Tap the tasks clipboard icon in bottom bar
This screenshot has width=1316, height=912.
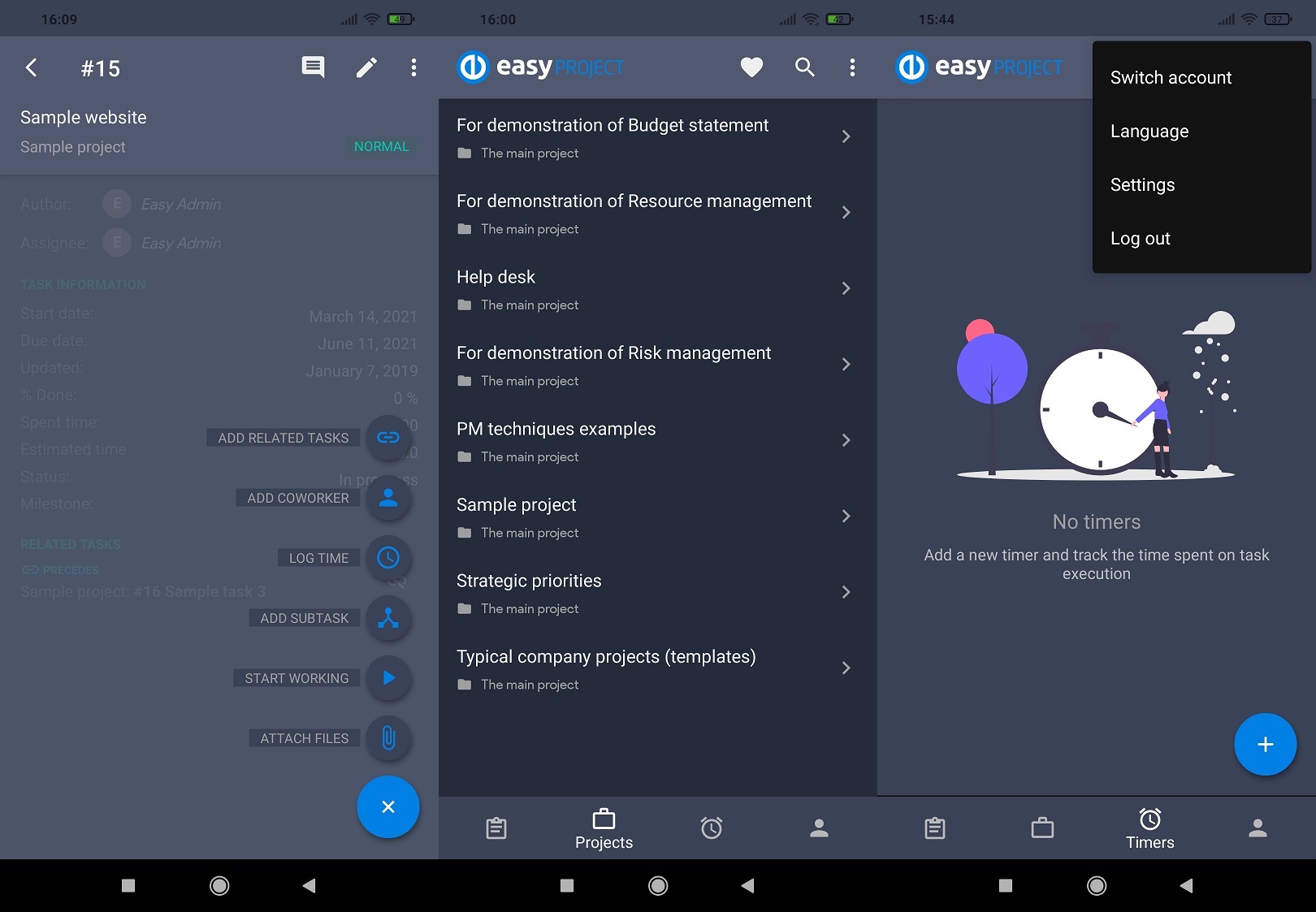pos(496,828)
